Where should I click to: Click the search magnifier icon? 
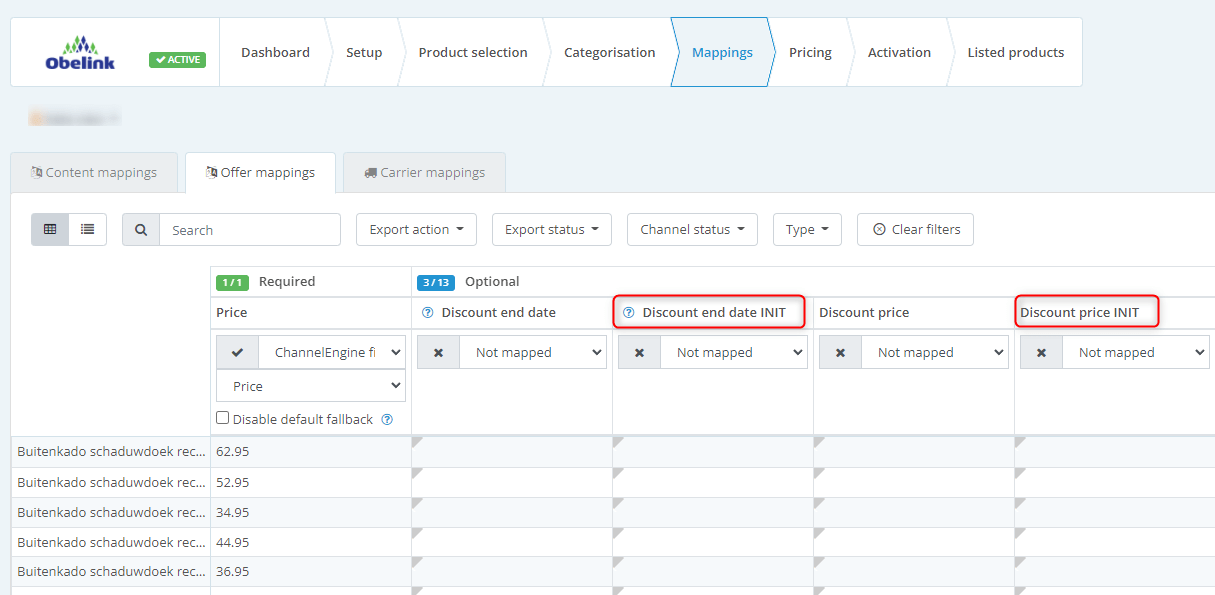[140, 229]
